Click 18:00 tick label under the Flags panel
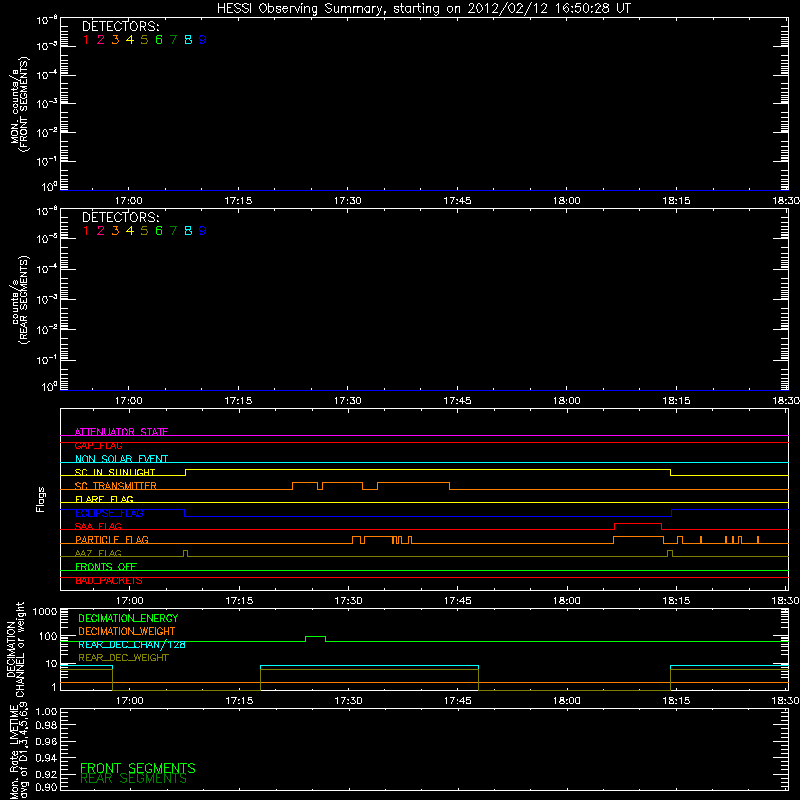The image size is (800, 800). click(567, 601)
